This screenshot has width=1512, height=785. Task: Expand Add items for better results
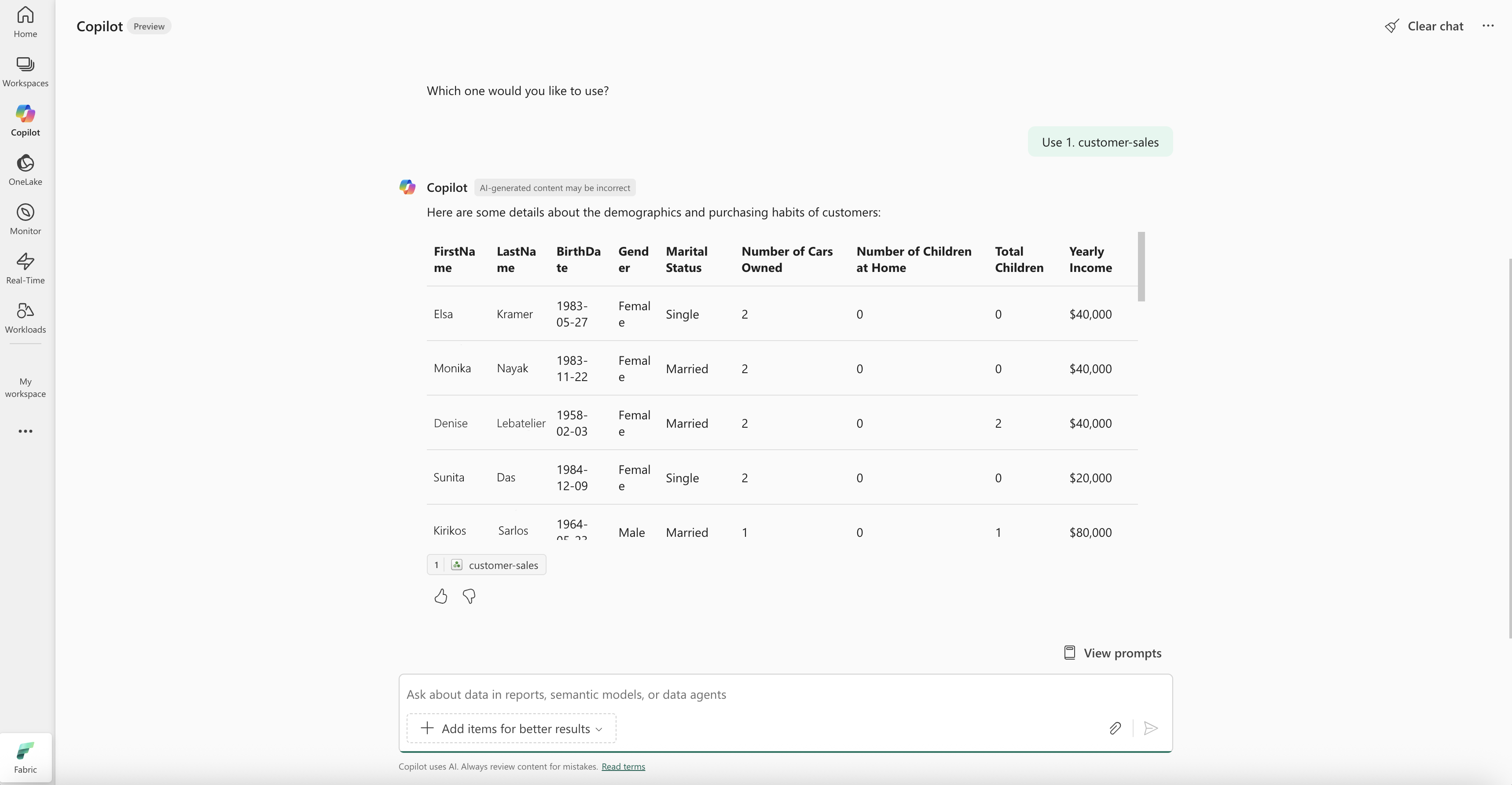click(x=511, y=728)
